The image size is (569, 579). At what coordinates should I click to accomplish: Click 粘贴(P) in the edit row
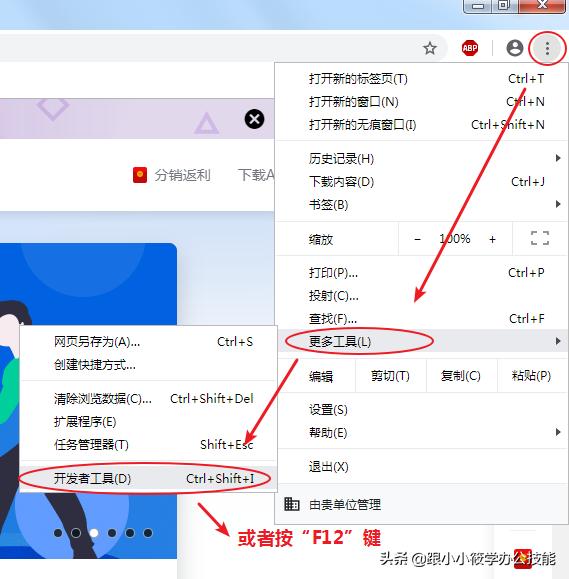click(x=532, y=376)
